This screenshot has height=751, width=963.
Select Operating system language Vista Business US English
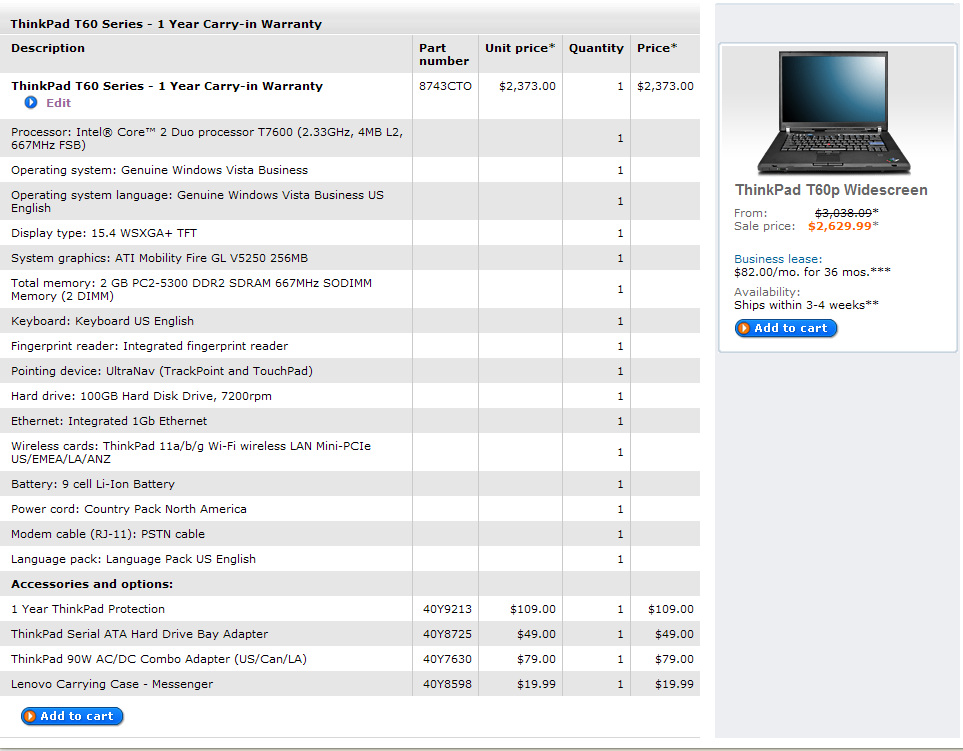pyautogui.click(x=350, y=201)
